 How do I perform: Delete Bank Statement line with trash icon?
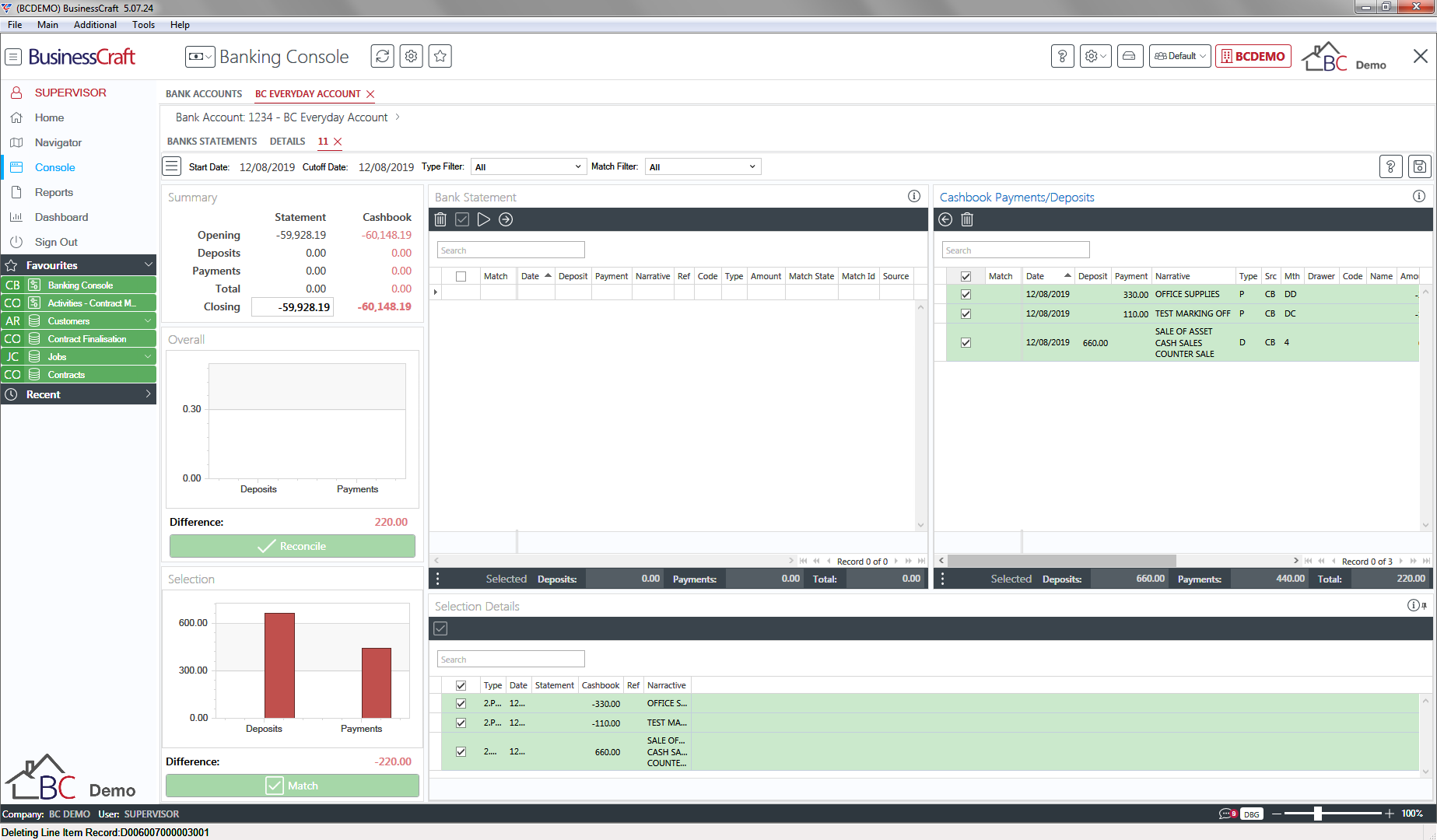tap(440, 219)
